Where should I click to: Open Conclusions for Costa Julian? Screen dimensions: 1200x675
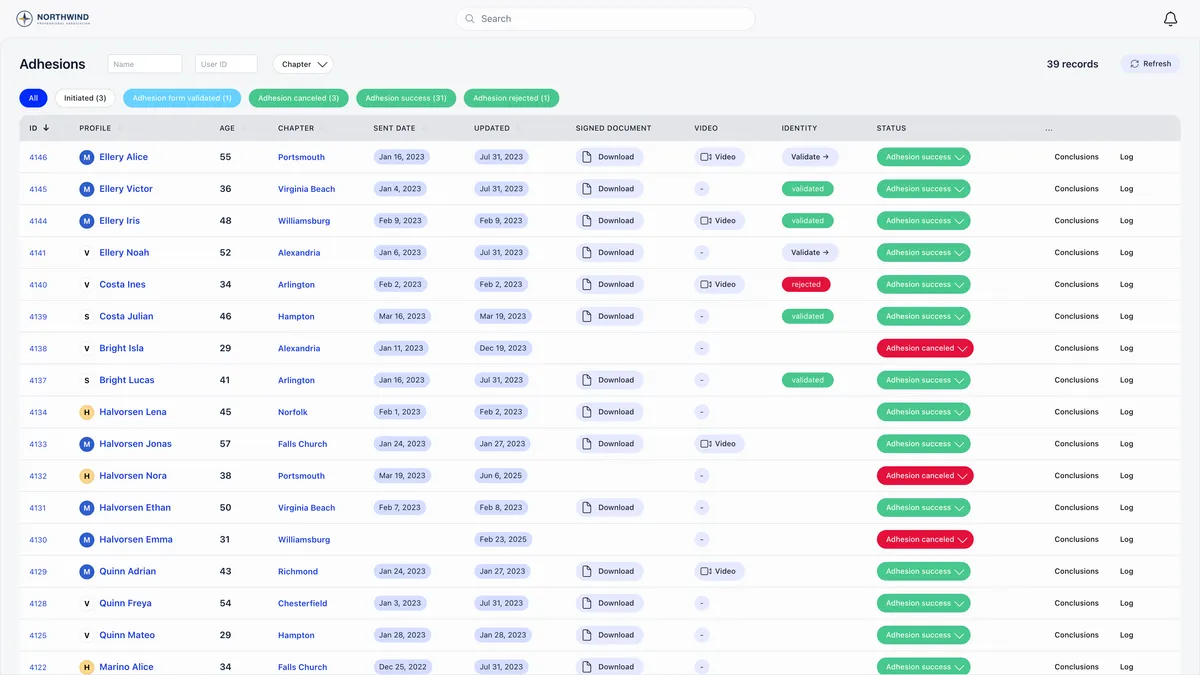pyautogui.click(x=1076, y=316)
